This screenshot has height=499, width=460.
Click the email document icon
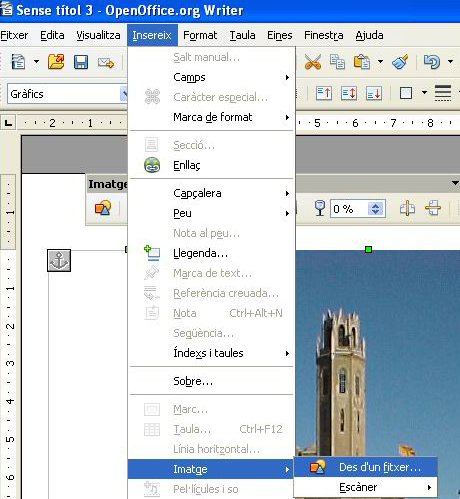[106, 62]
